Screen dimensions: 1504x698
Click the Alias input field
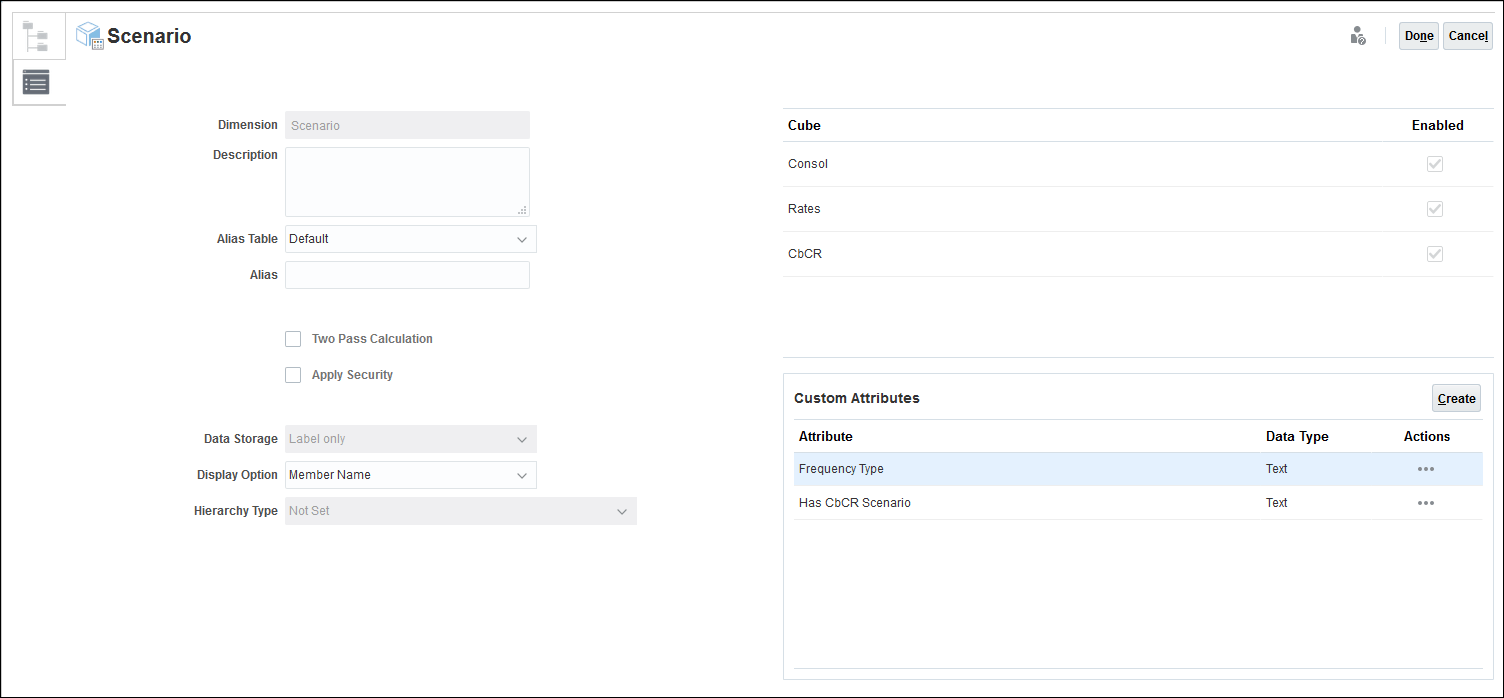(x=407, y=275)
